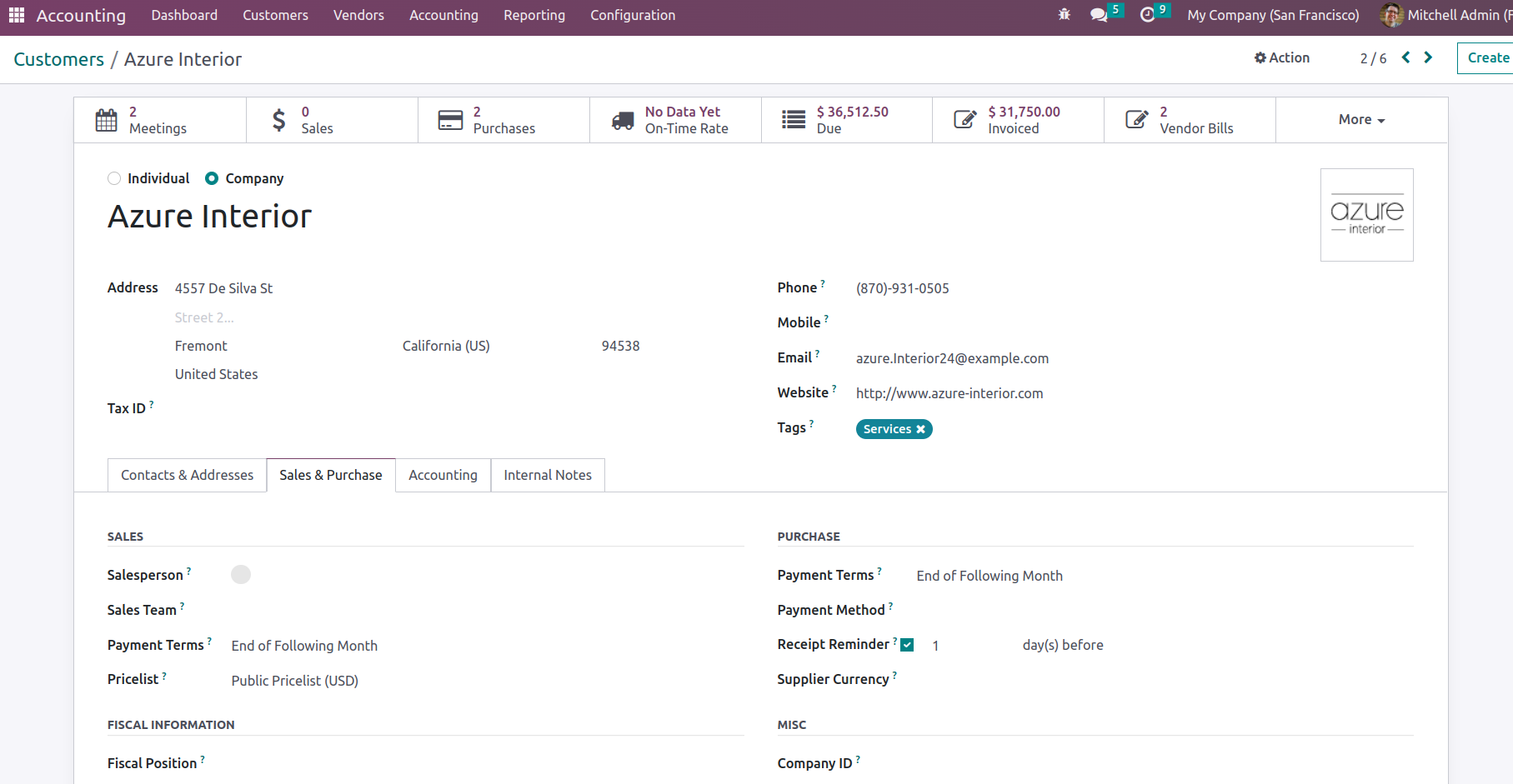Open the $ 31,750.00 Invoiced button
Image resolution: width=1513 pixels, height=784 pixels.
[1019, 120]
